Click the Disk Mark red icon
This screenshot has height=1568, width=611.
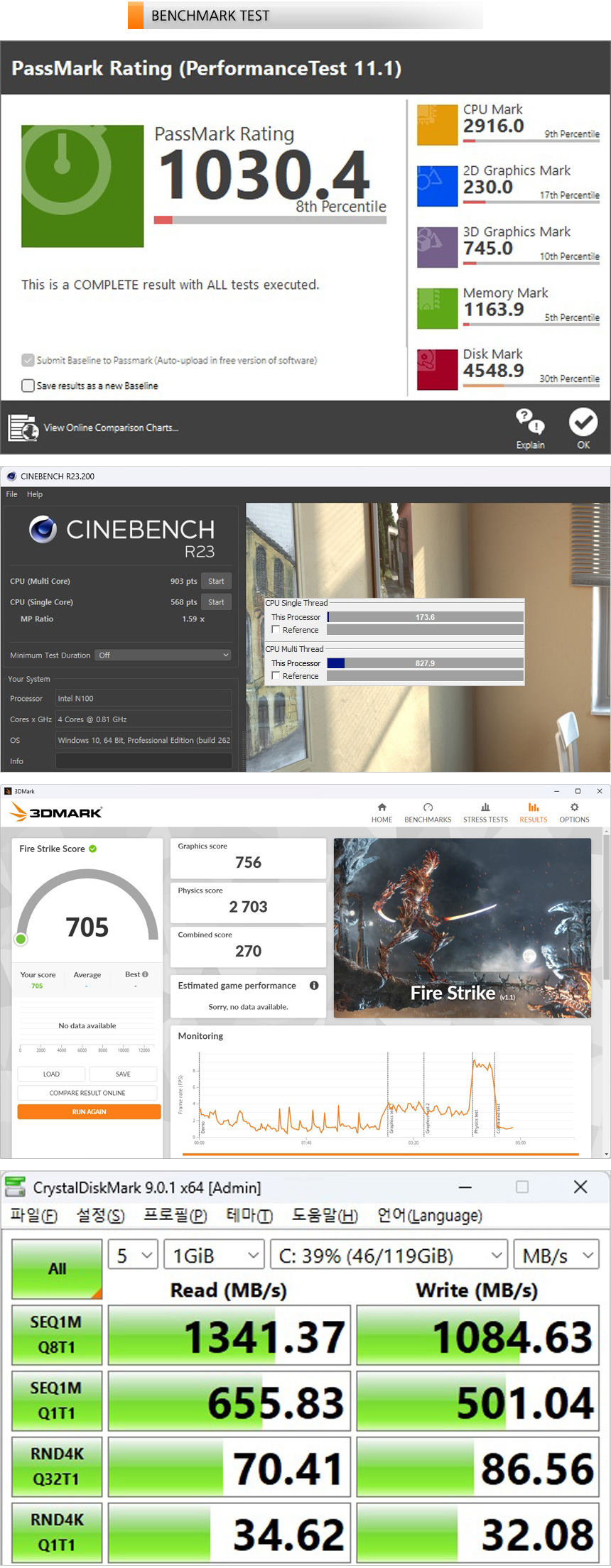point(437,369)
